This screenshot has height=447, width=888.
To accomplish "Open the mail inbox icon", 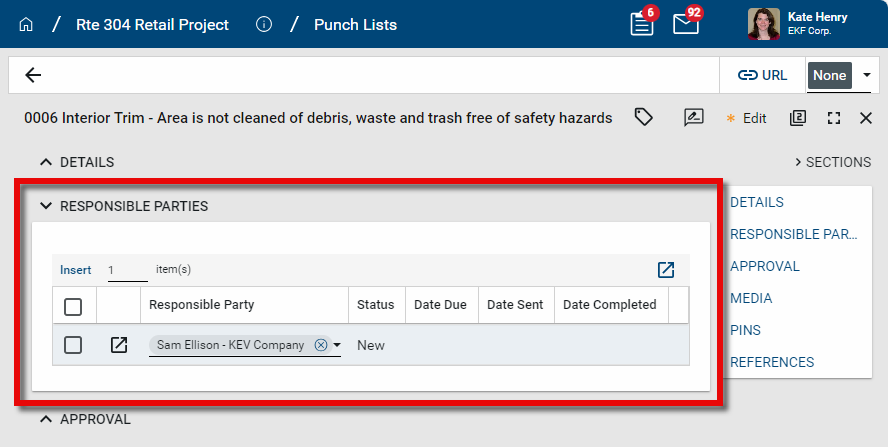I will tap(686, 24).
